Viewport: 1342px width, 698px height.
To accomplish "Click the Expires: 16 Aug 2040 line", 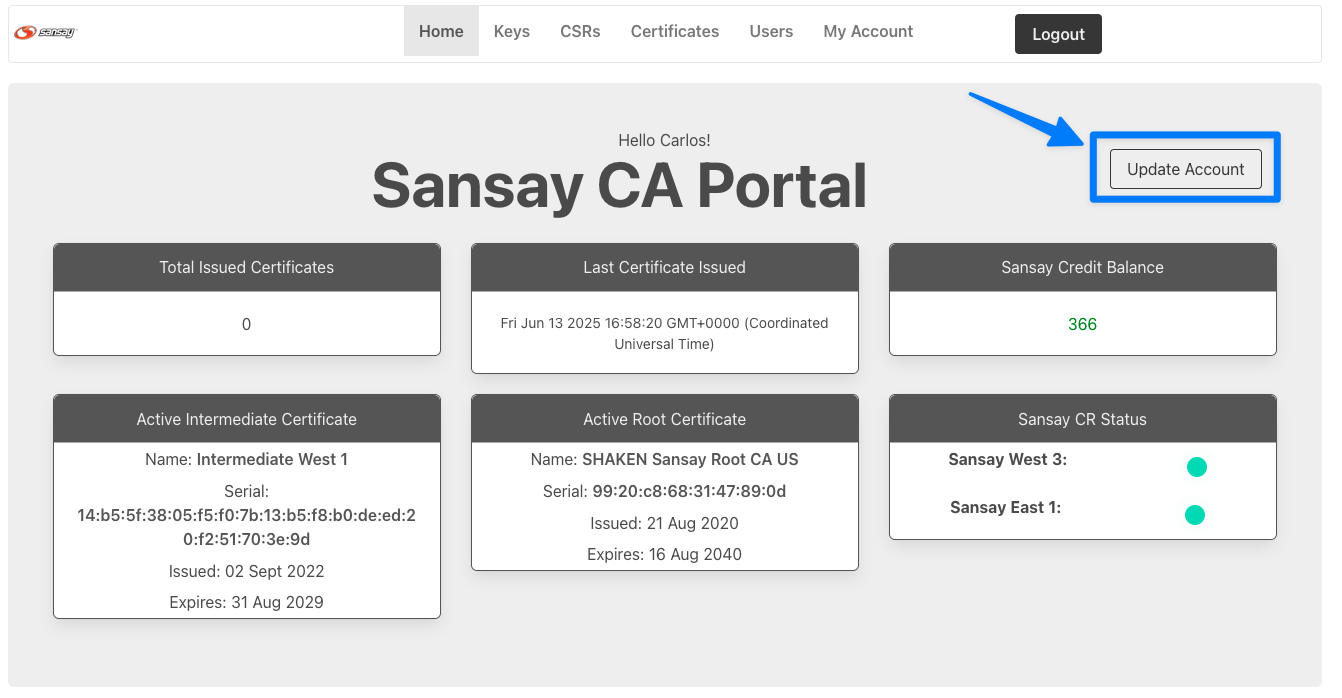I will [665, 554].
